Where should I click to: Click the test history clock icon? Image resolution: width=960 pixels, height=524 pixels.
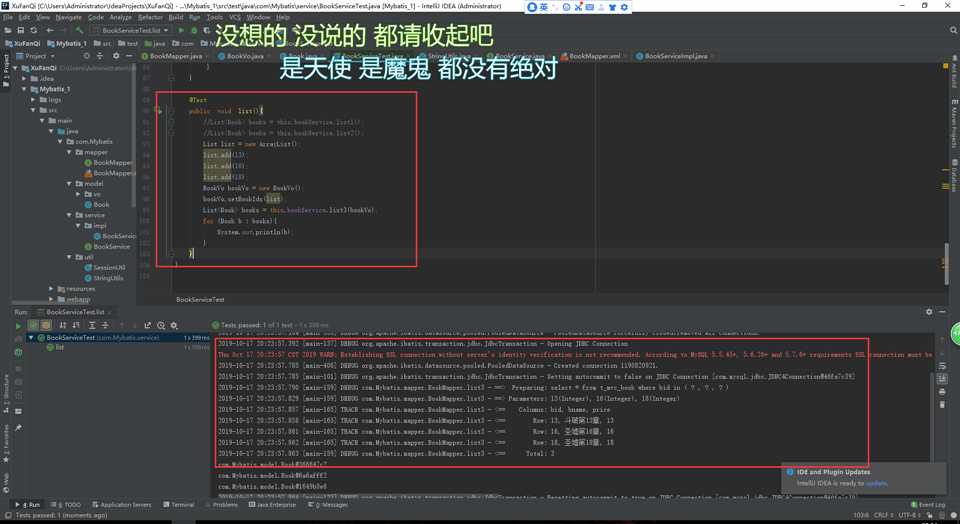click(161, 325)
